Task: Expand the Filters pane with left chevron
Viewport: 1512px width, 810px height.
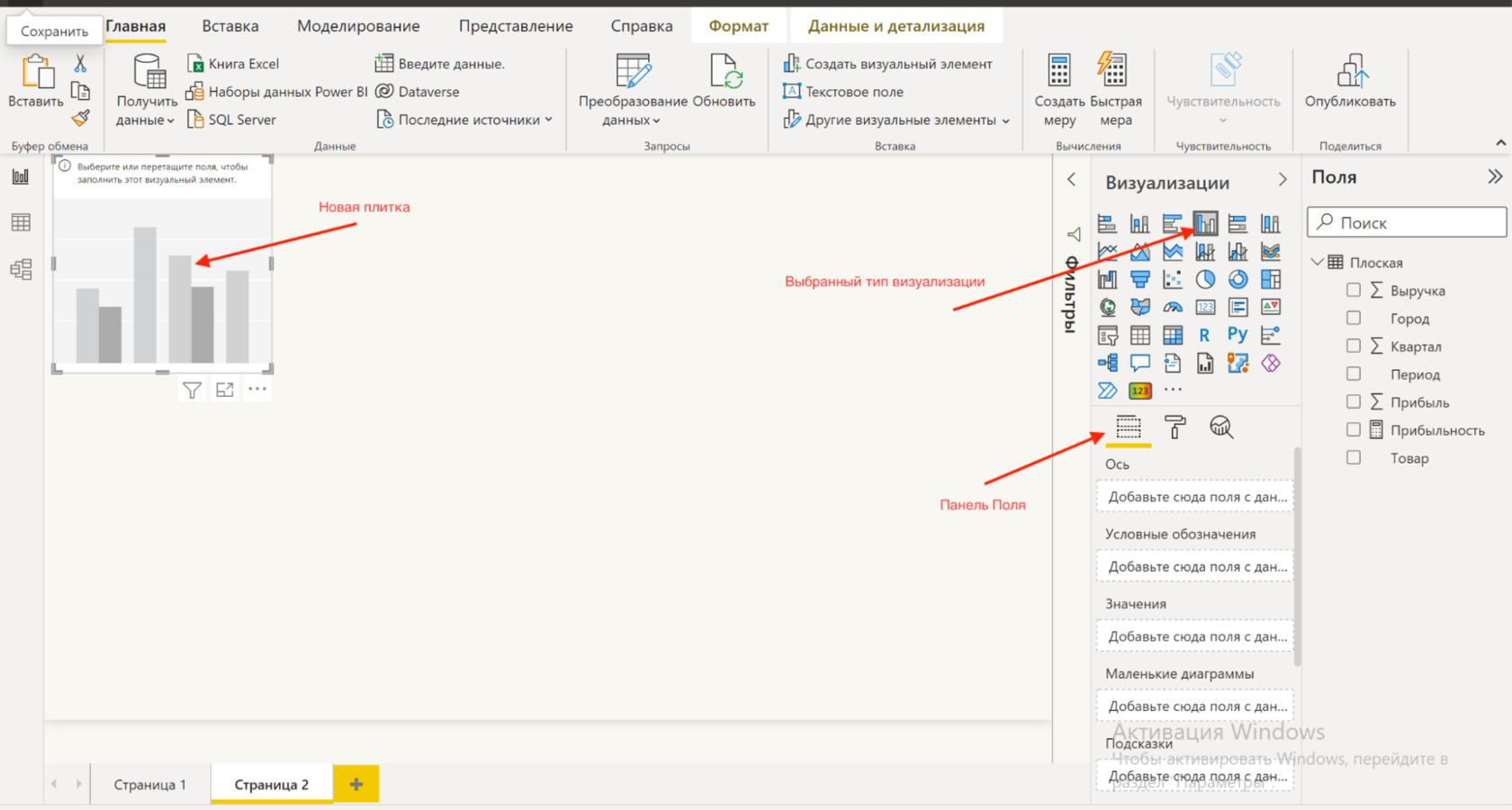Action: pyautogui.click(x=1071, y=179)
